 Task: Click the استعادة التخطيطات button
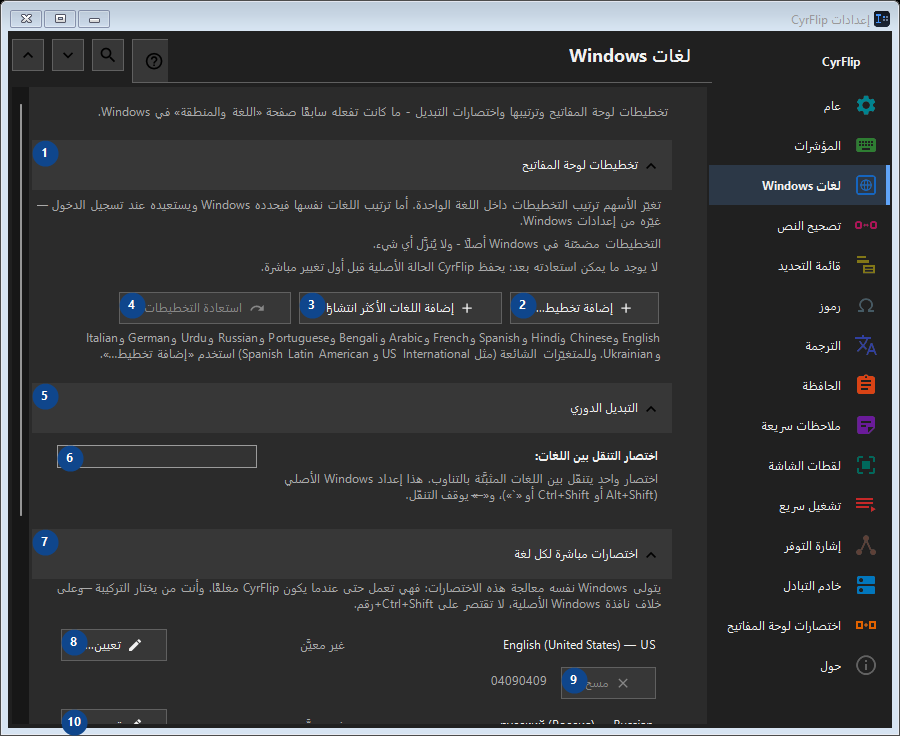click(x=205, y=308)
